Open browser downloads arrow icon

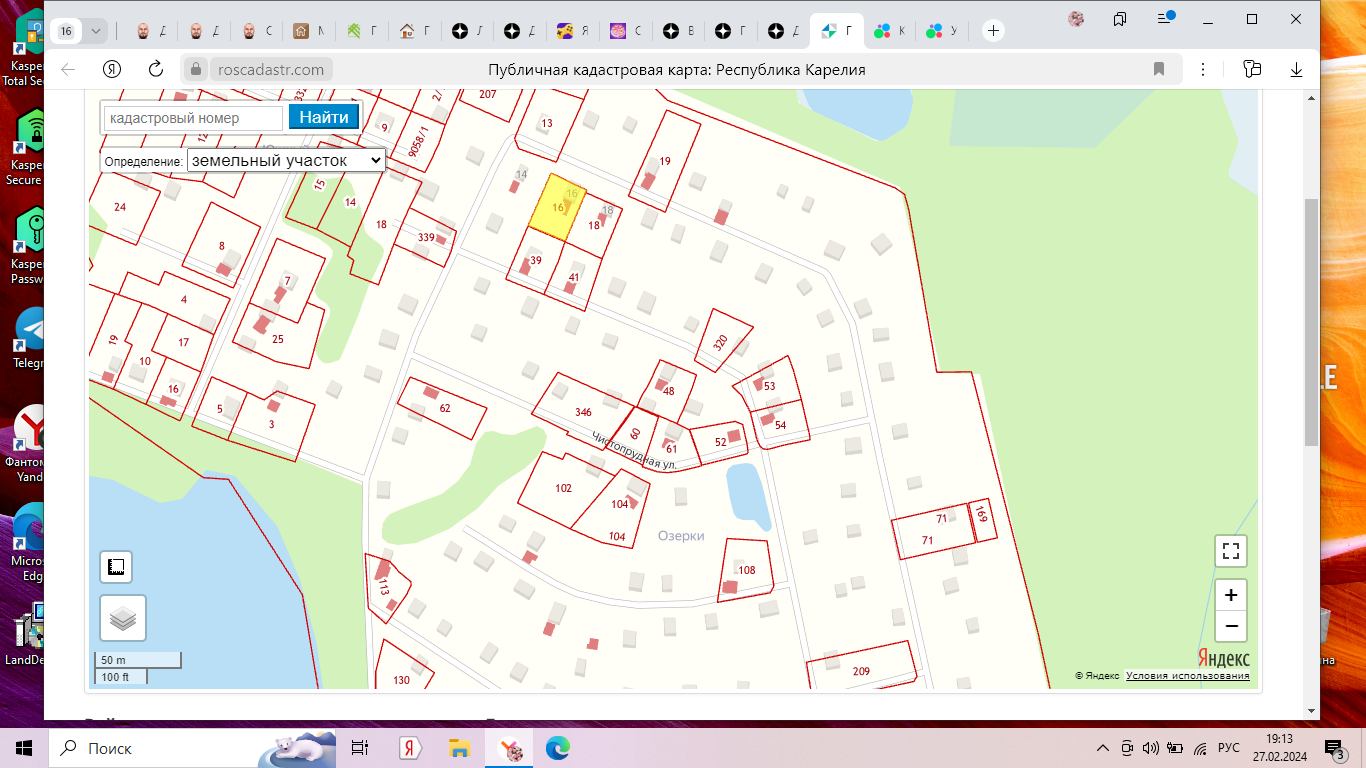tap(1296, 69)
